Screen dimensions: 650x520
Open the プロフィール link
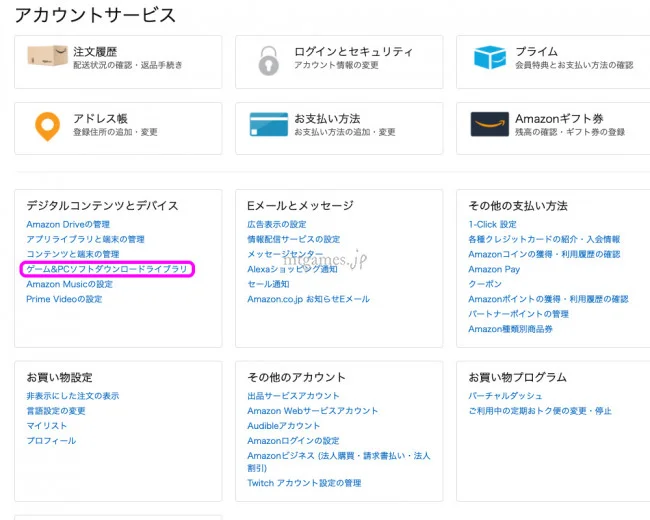point(51,441)
